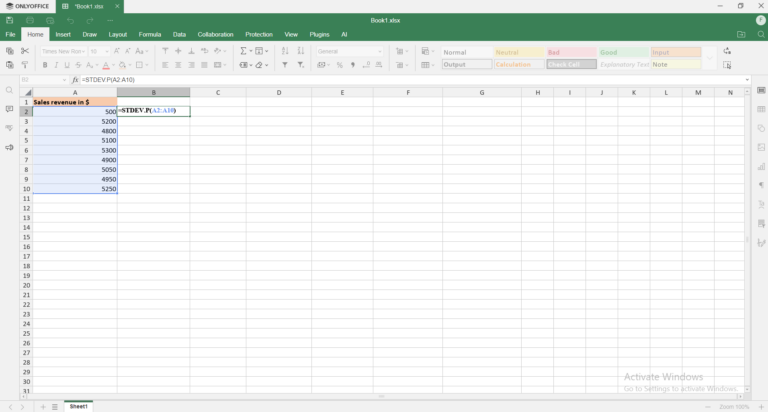Click the Undo arrow icon
The image size is (768, 412).
(x=70, y=21)
